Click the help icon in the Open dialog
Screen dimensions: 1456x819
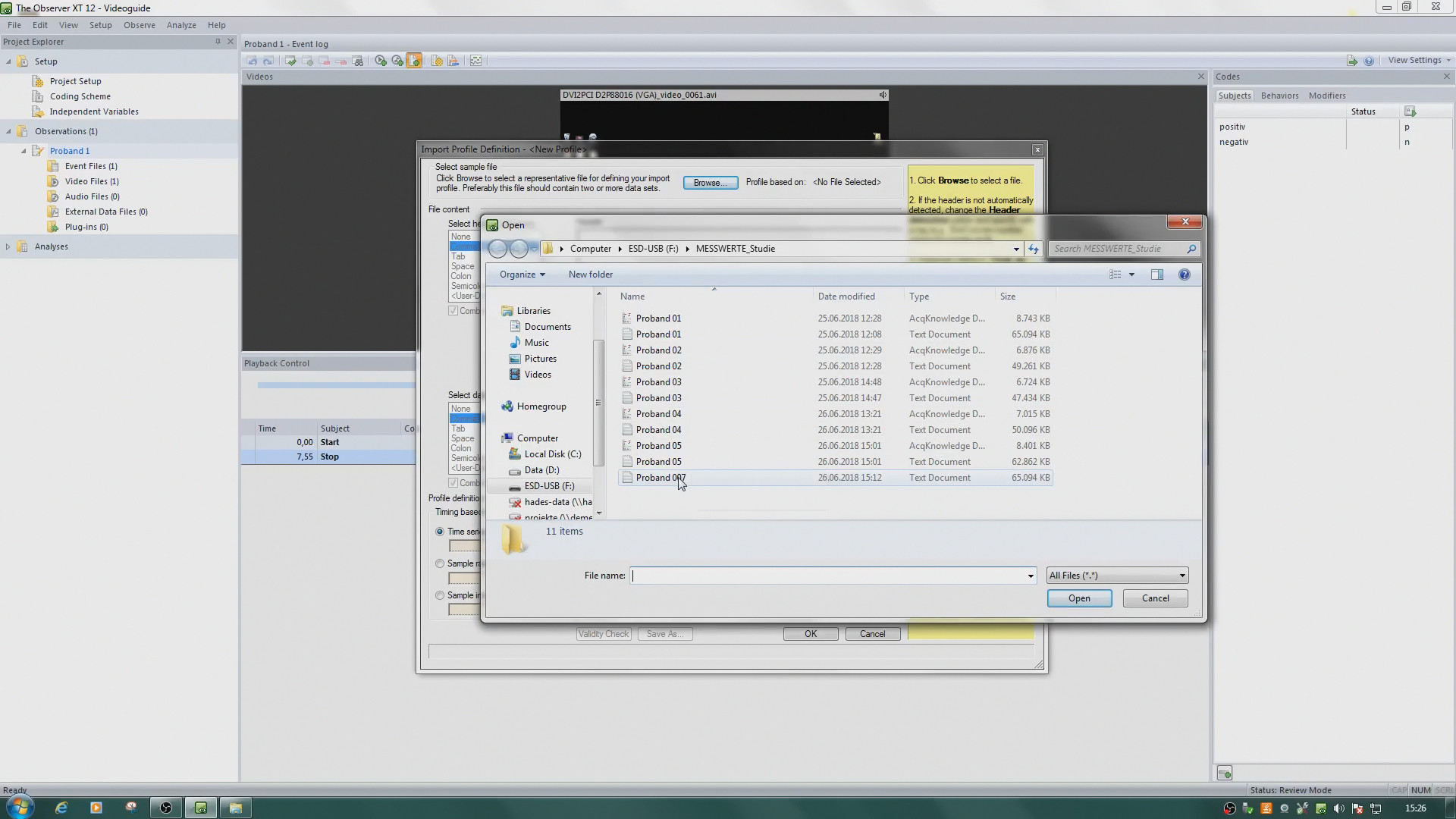pos(1184,275)
